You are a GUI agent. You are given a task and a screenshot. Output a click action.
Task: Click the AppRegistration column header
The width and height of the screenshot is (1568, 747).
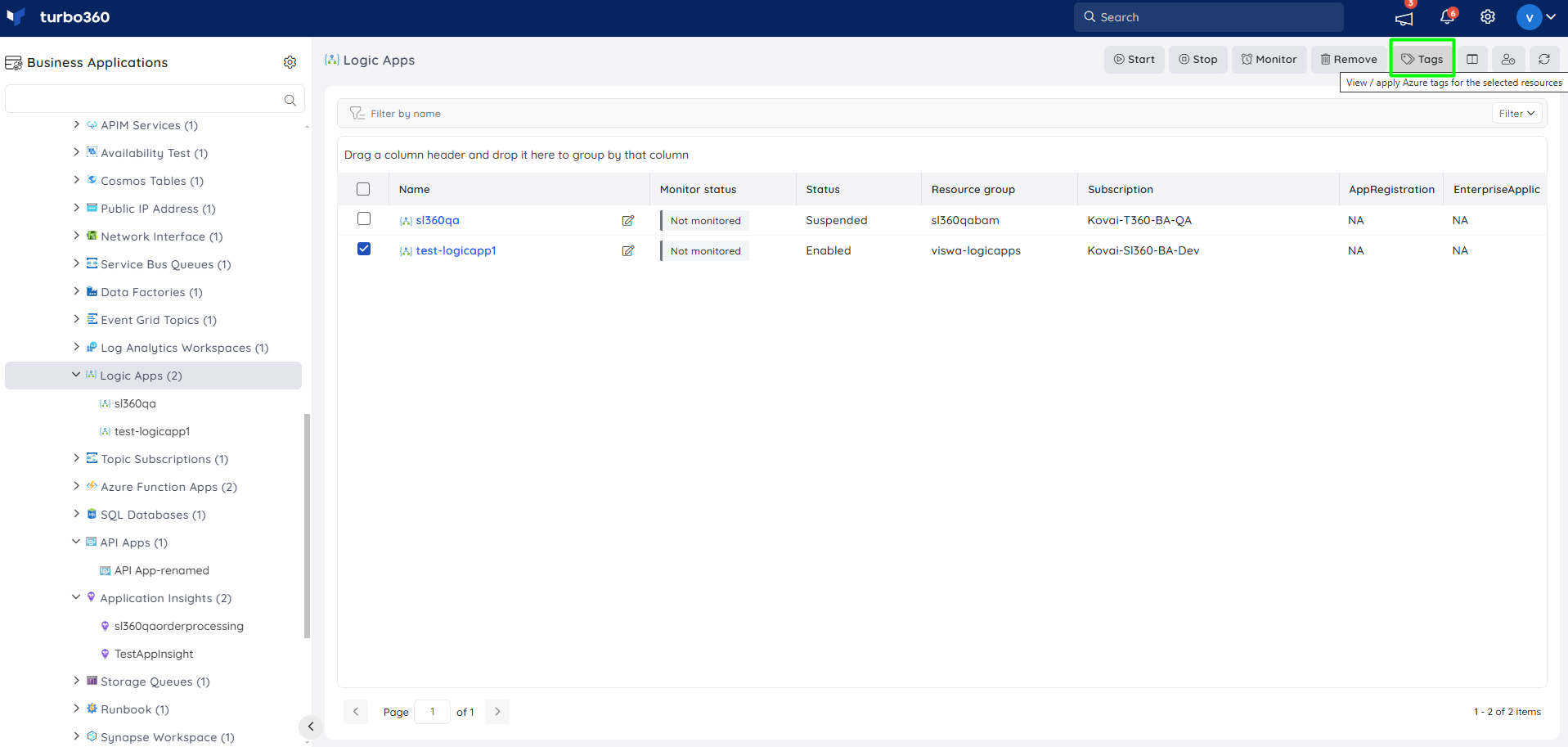click(1391, 189)
